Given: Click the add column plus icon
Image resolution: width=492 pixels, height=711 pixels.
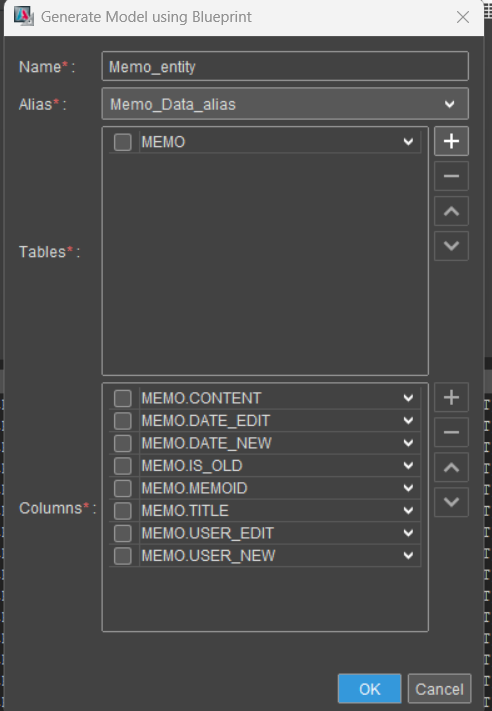Looking at the screenshot, I should point(451,398).
